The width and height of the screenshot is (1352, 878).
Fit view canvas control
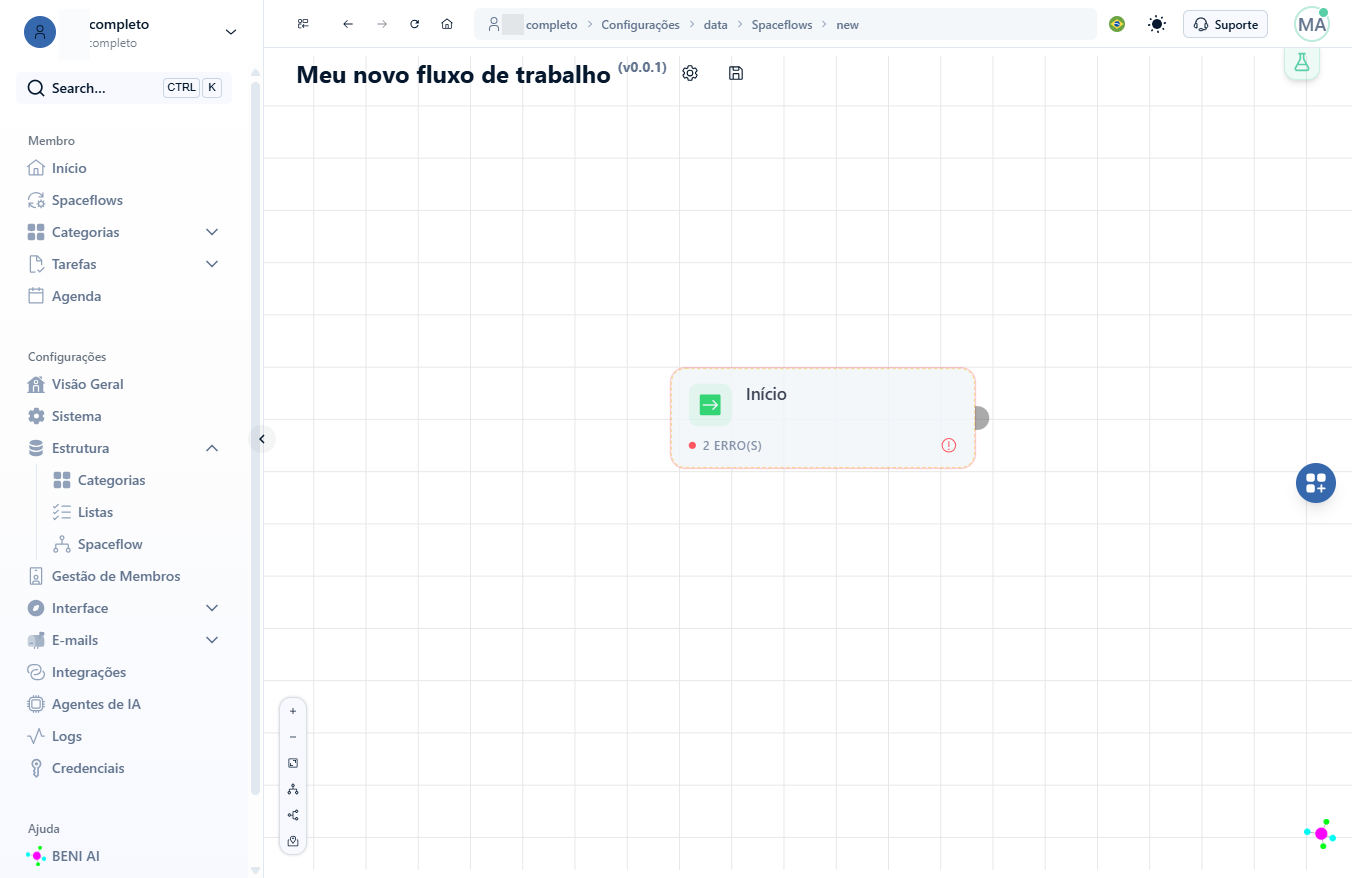tap(293, 763)
